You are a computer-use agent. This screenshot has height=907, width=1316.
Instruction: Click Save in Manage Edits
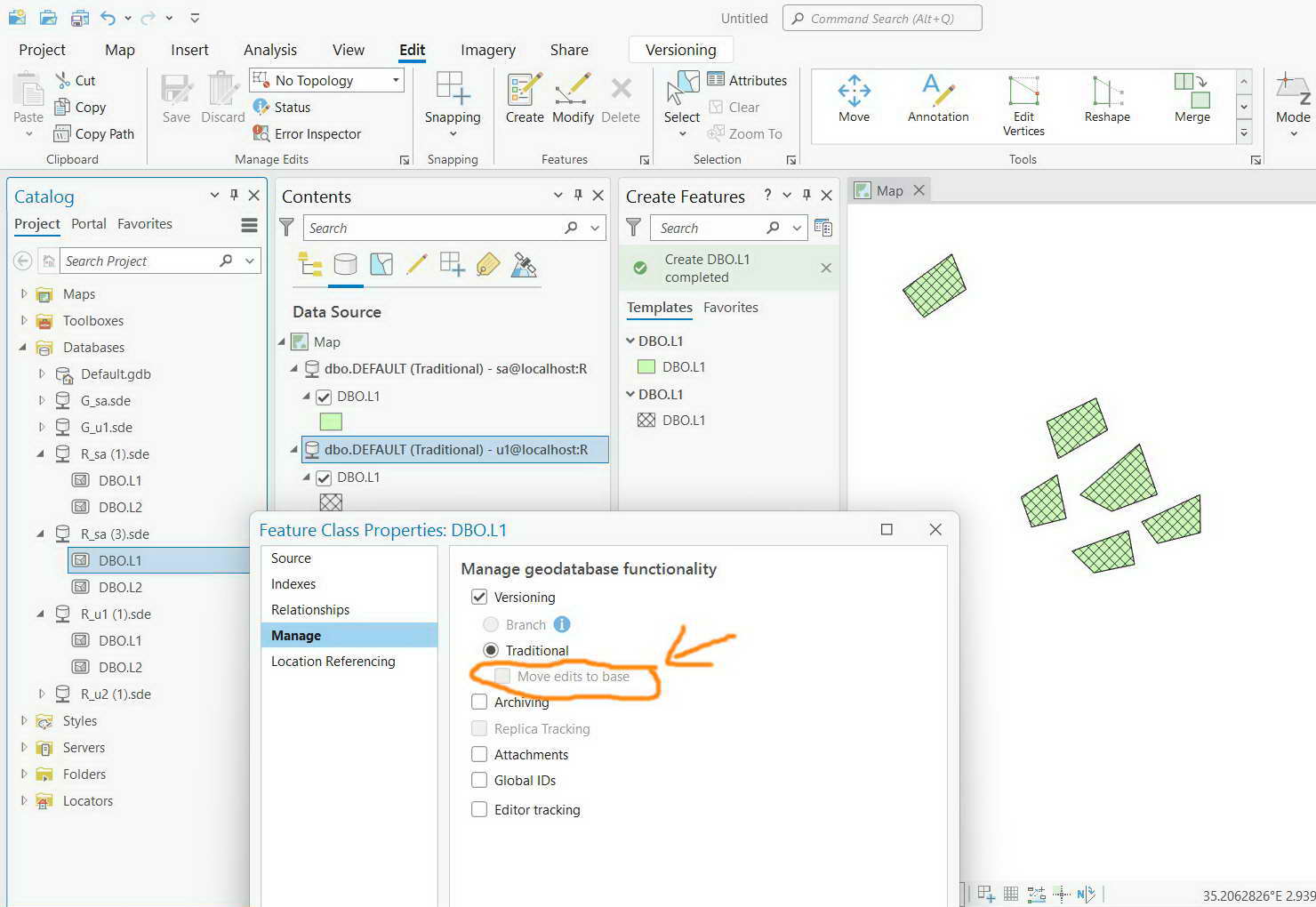(x=176, y=98)
